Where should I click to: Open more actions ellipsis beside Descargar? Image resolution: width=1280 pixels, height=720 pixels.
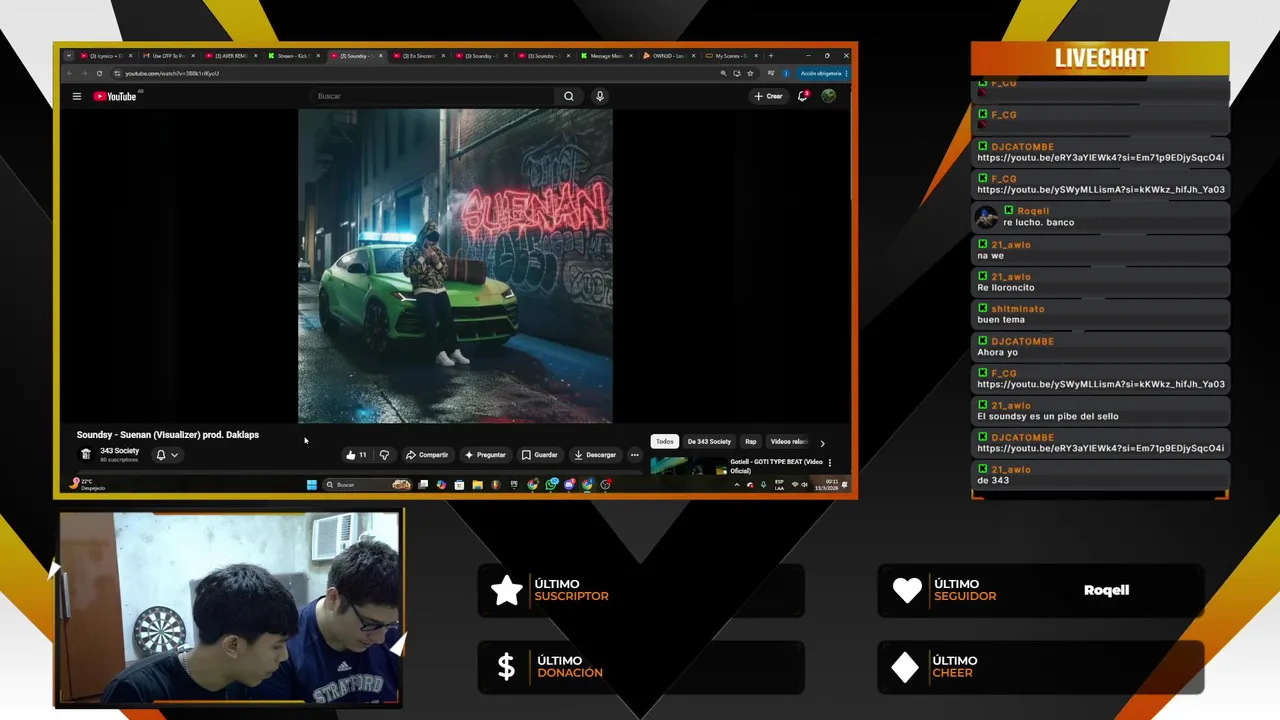(x=634, y=455)
